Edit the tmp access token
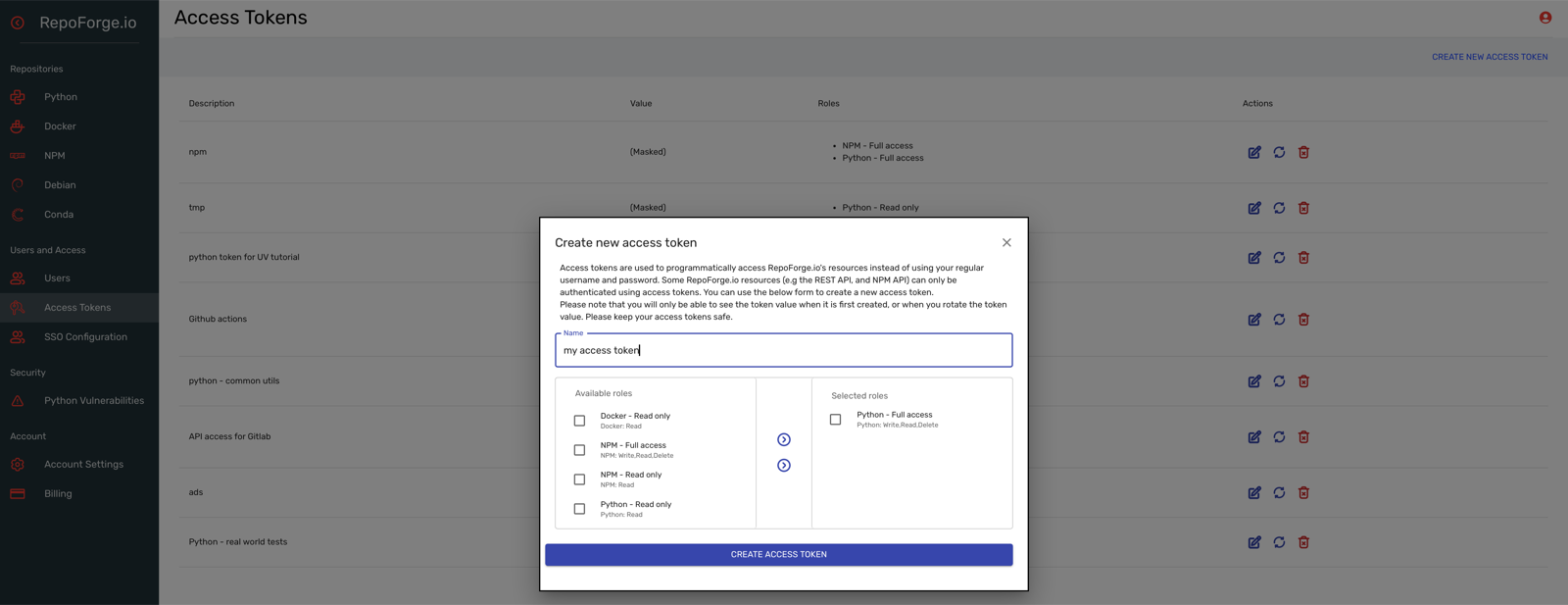Viewport: 1568px width, 605px height. point(1254,208)
